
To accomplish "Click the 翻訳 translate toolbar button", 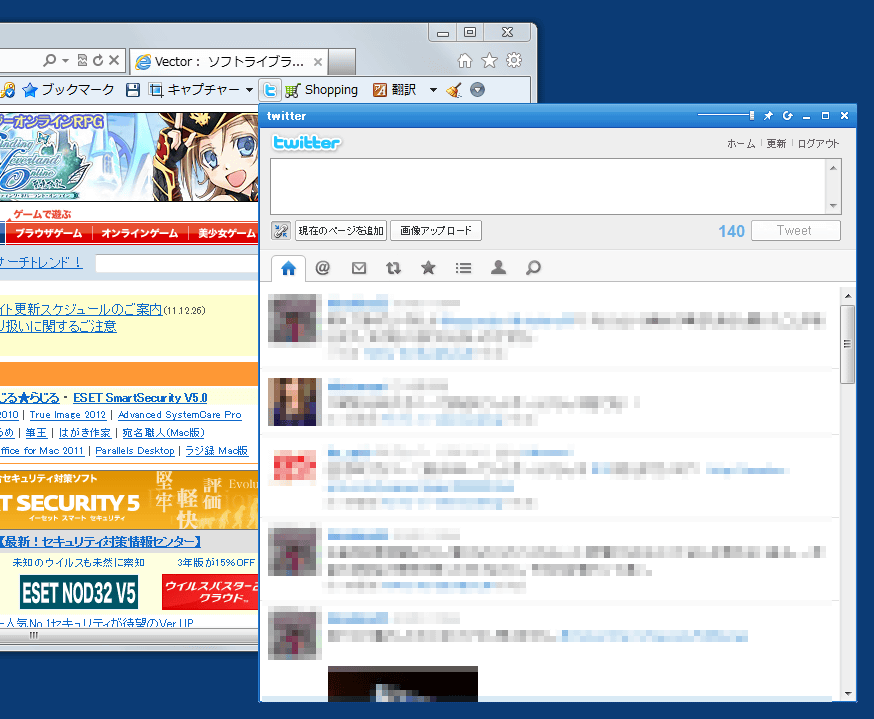I will point(395,90).
